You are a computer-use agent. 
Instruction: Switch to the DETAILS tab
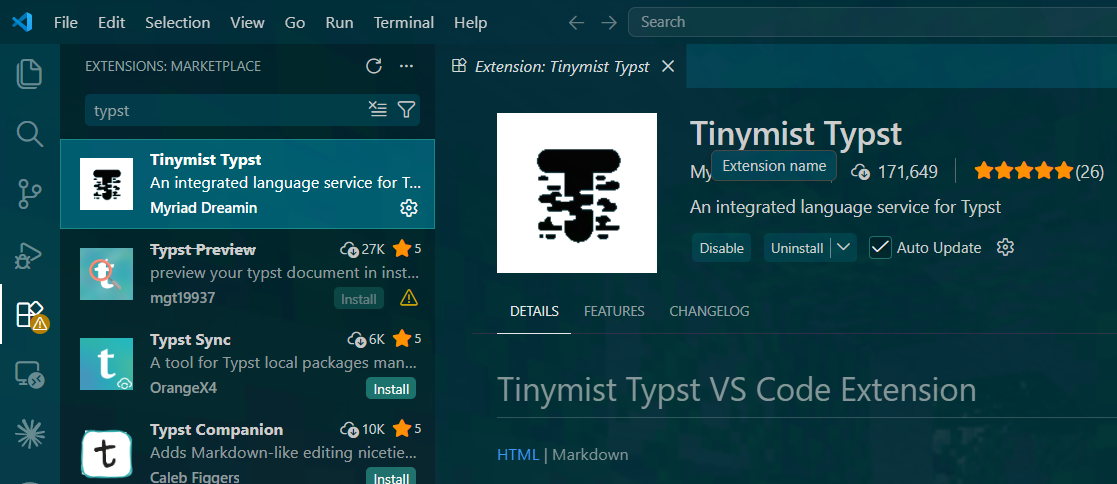(x=534, y=311)
